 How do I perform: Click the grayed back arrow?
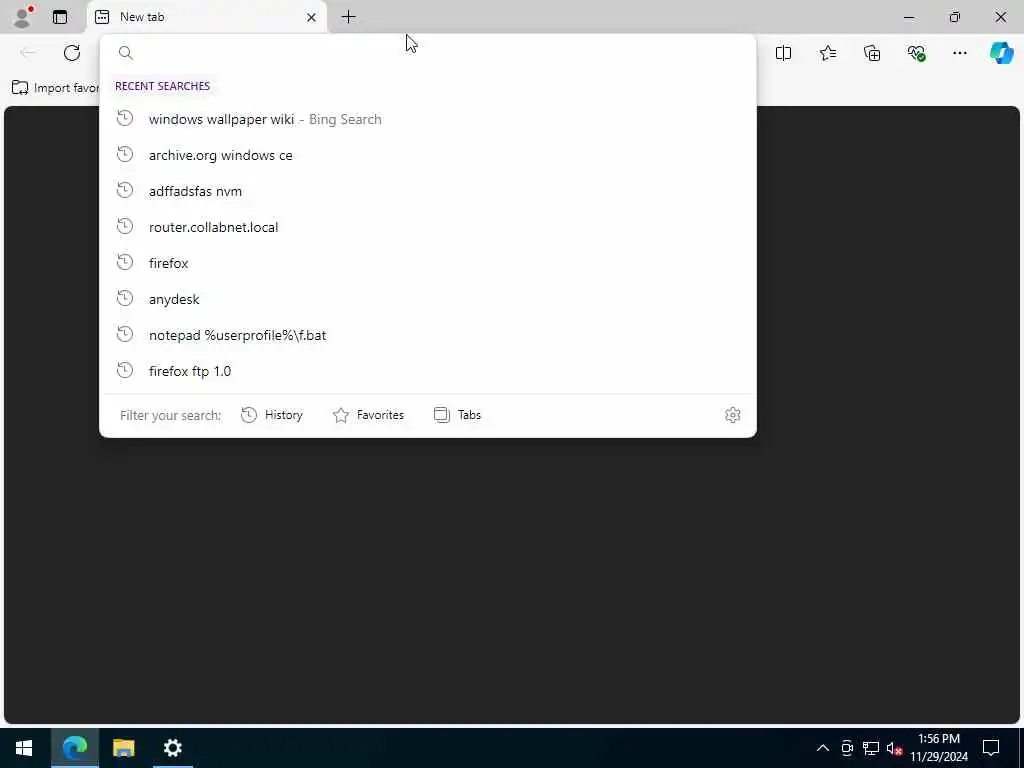(x=28, y=53)
